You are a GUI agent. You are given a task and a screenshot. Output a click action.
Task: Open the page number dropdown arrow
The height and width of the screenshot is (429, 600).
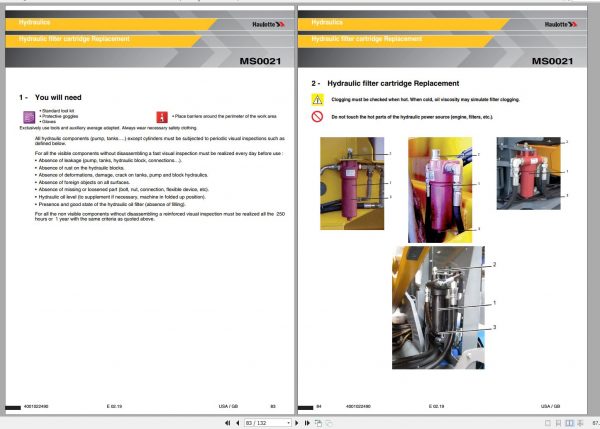(x=289, y=423)
